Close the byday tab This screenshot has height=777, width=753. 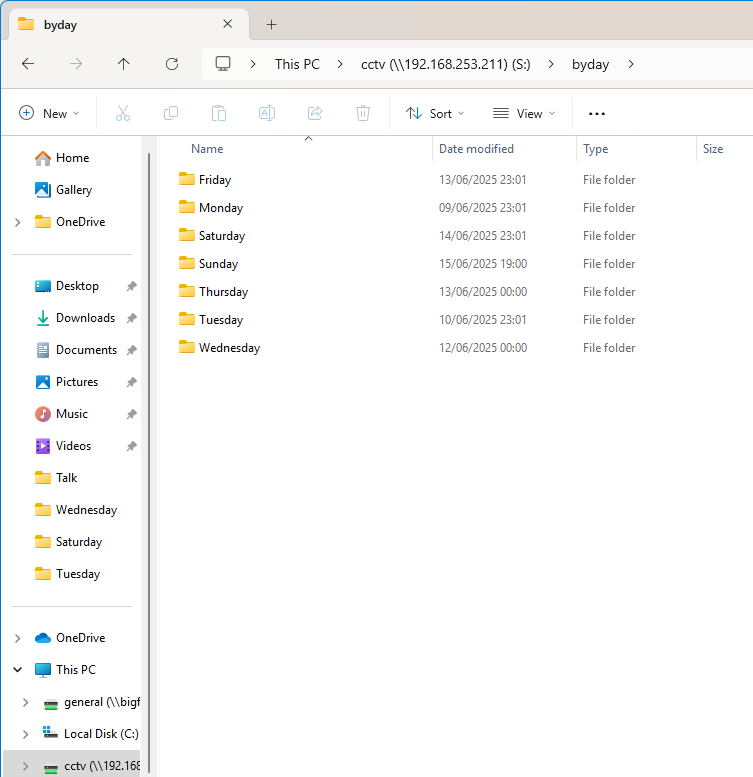pos(227,24)
